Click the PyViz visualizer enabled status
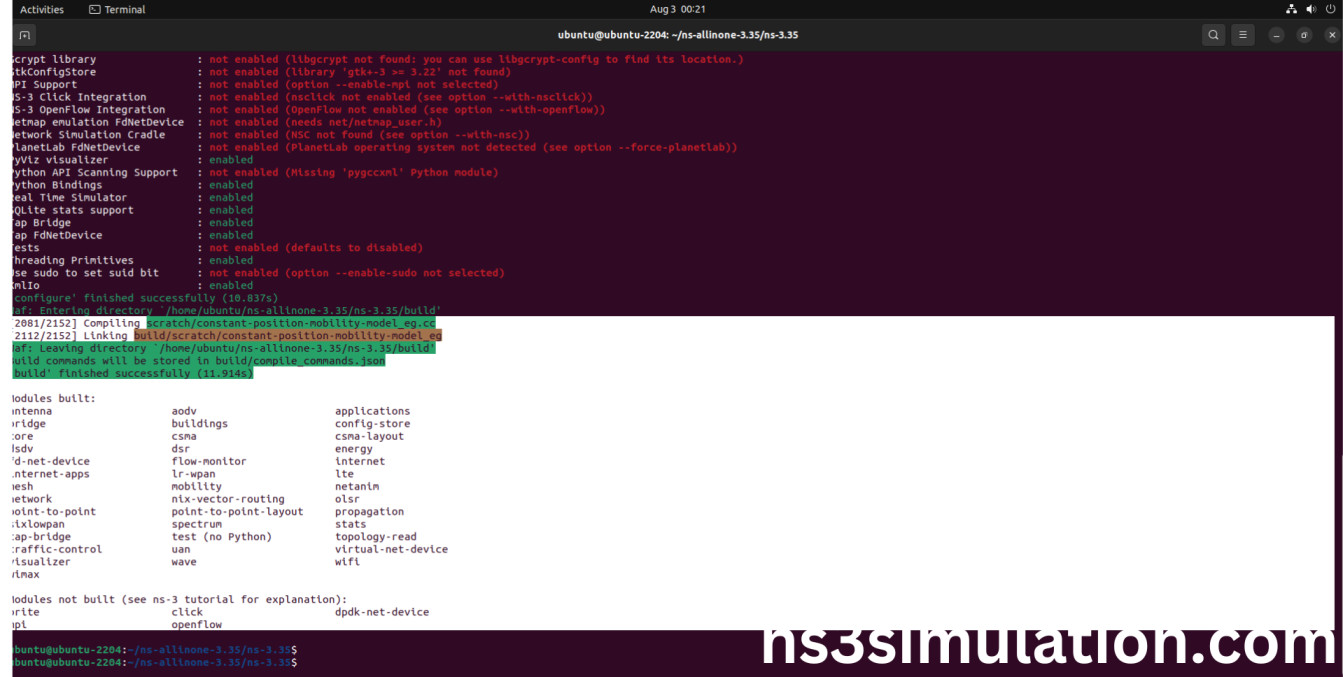Image resolution: width=1343 pixels, height=677 pixels. tap(231, 160)
